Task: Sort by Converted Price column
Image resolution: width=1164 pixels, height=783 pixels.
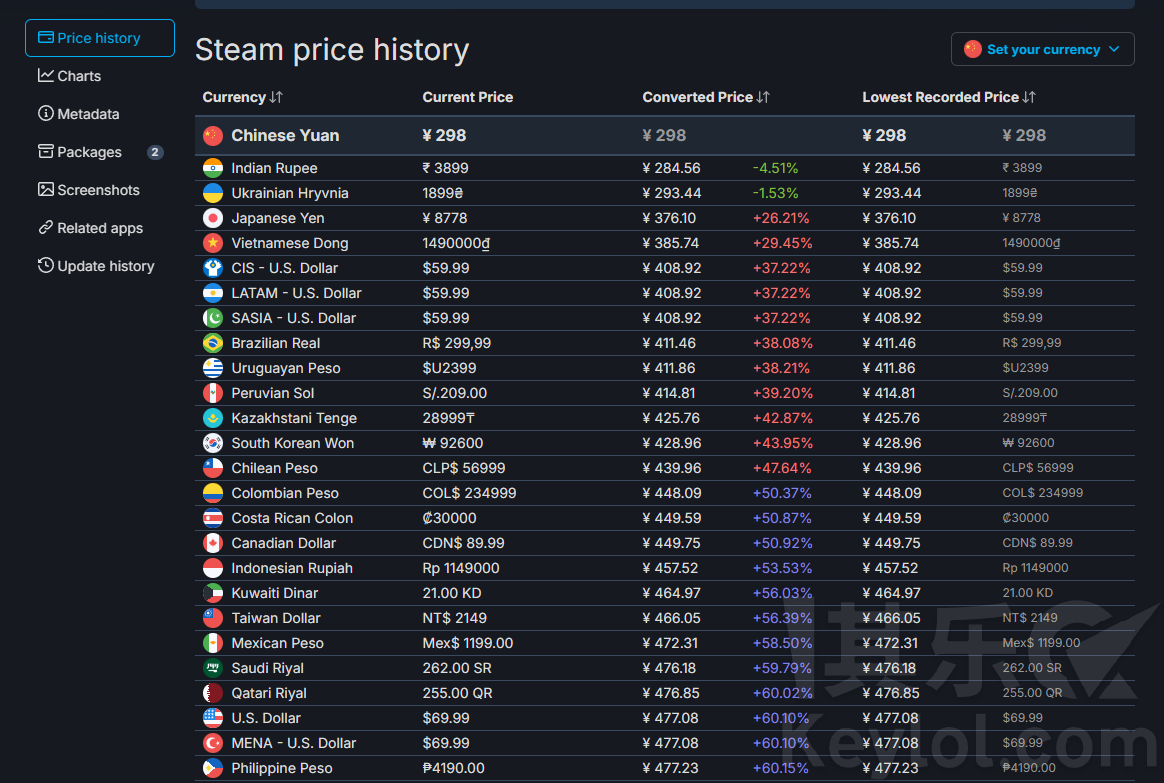Action: click(706, 97)
